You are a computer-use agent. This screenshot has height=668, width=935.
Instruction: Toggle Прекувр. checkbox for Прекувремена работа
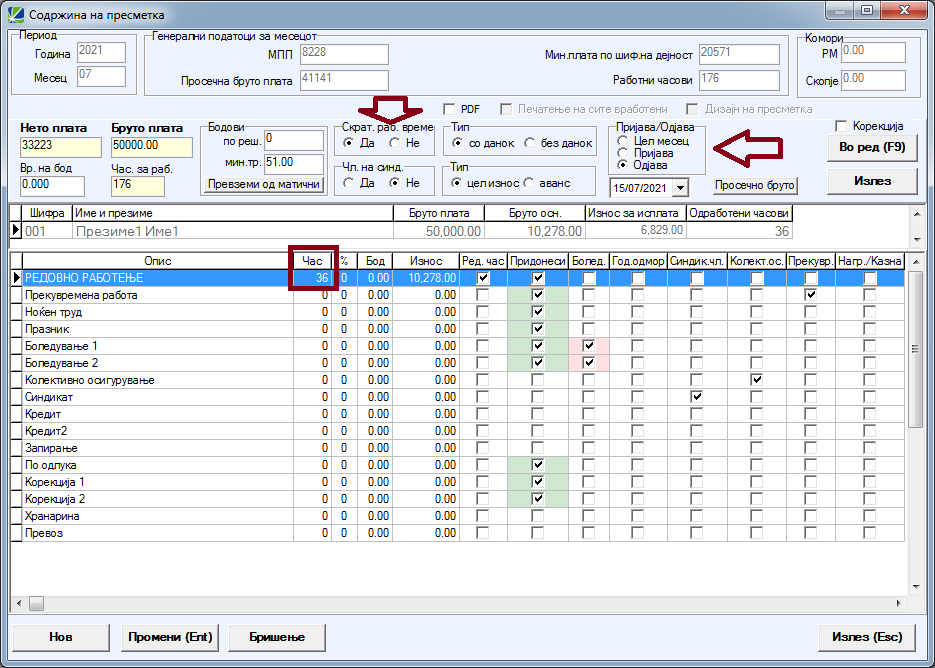(x=810, y=295)
